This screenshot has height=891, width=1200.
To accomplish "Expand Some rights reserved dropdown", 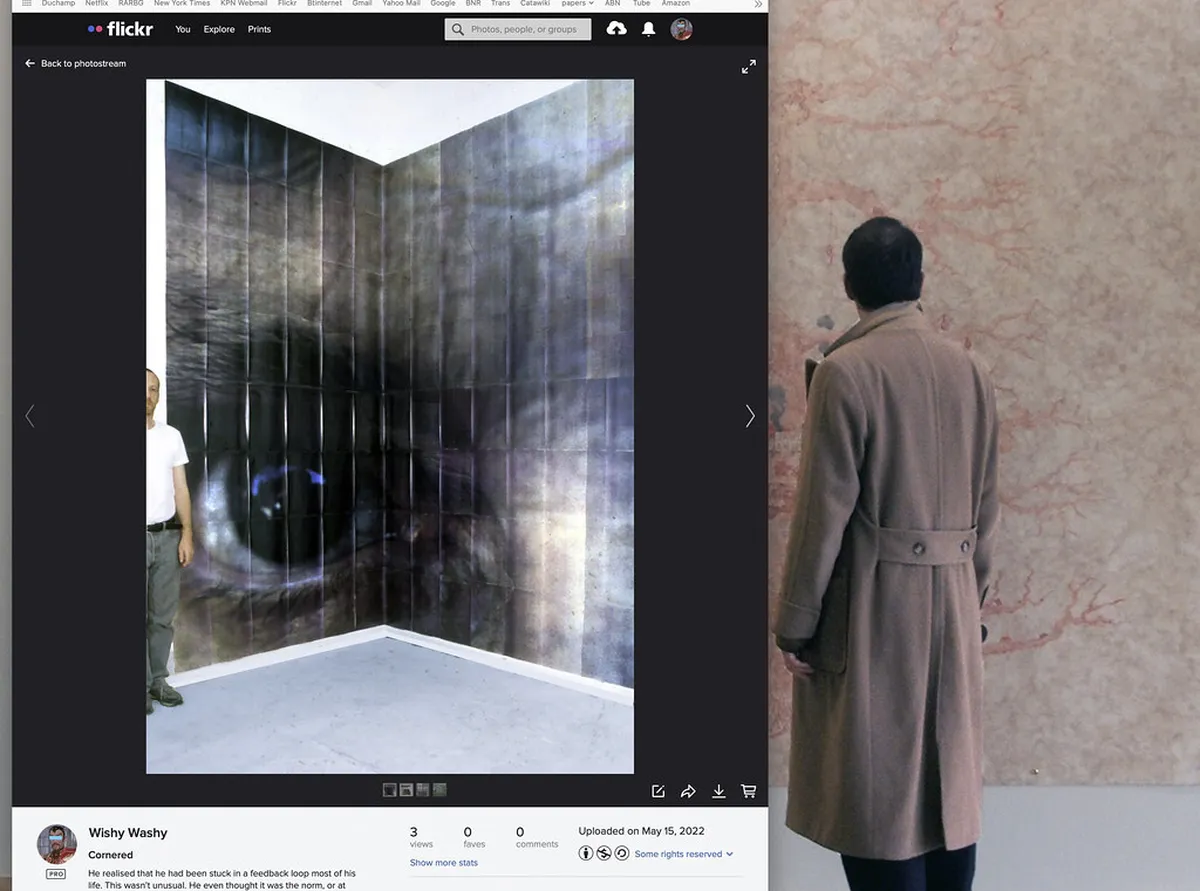I will [684, 854].
